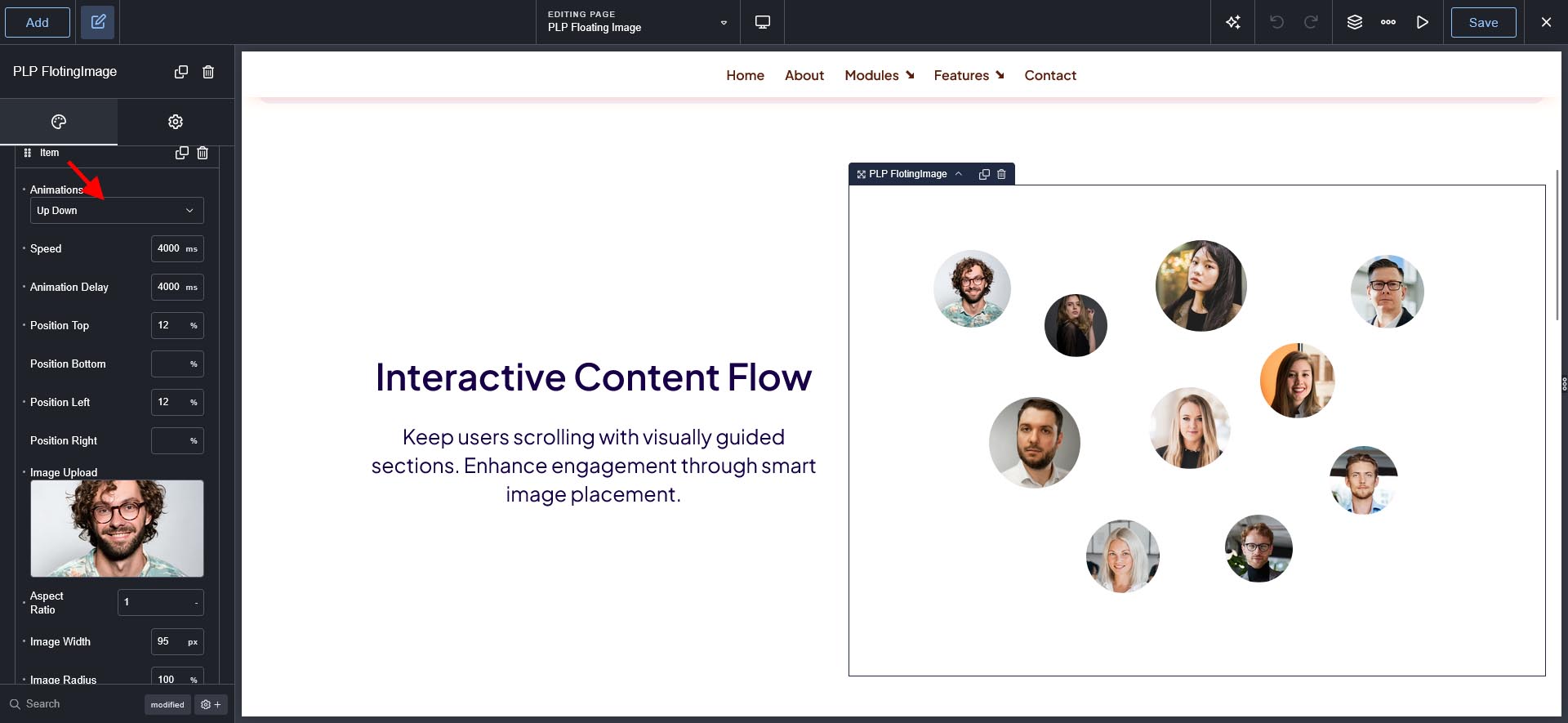The image size is (1568, 723).
Task: Open the layers structure panel icon
Action: pos(1355,22)
